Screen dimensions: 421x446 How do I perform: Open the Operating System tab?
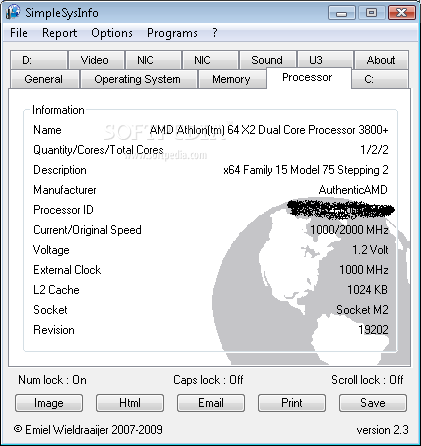tap(139, 79)
